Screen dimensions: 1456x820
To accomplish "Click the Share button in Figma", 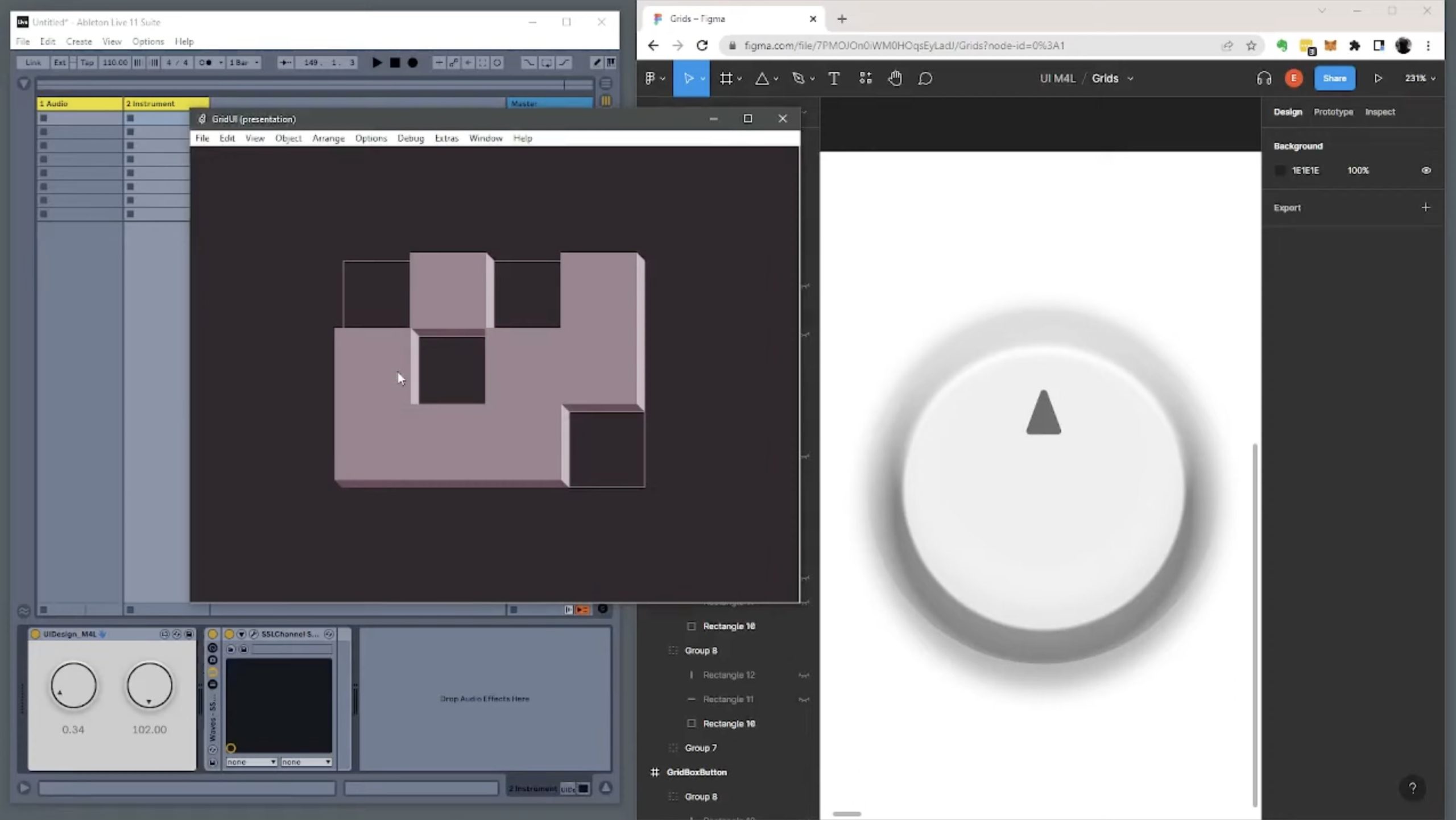I will tap(1334, 78).
